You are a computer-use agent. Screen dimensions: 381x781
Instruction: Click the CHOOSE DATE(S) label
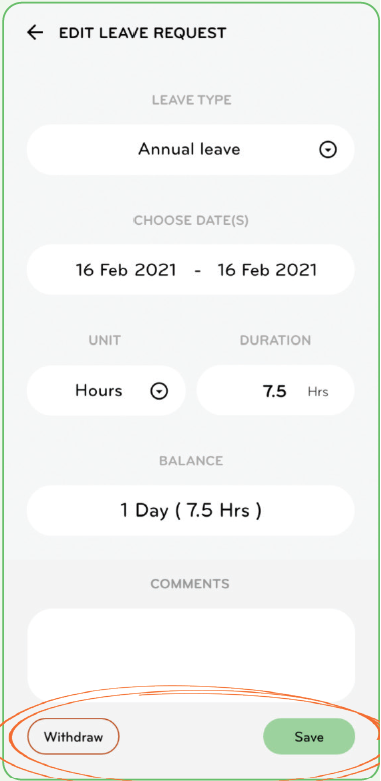(x=191, y=220)
